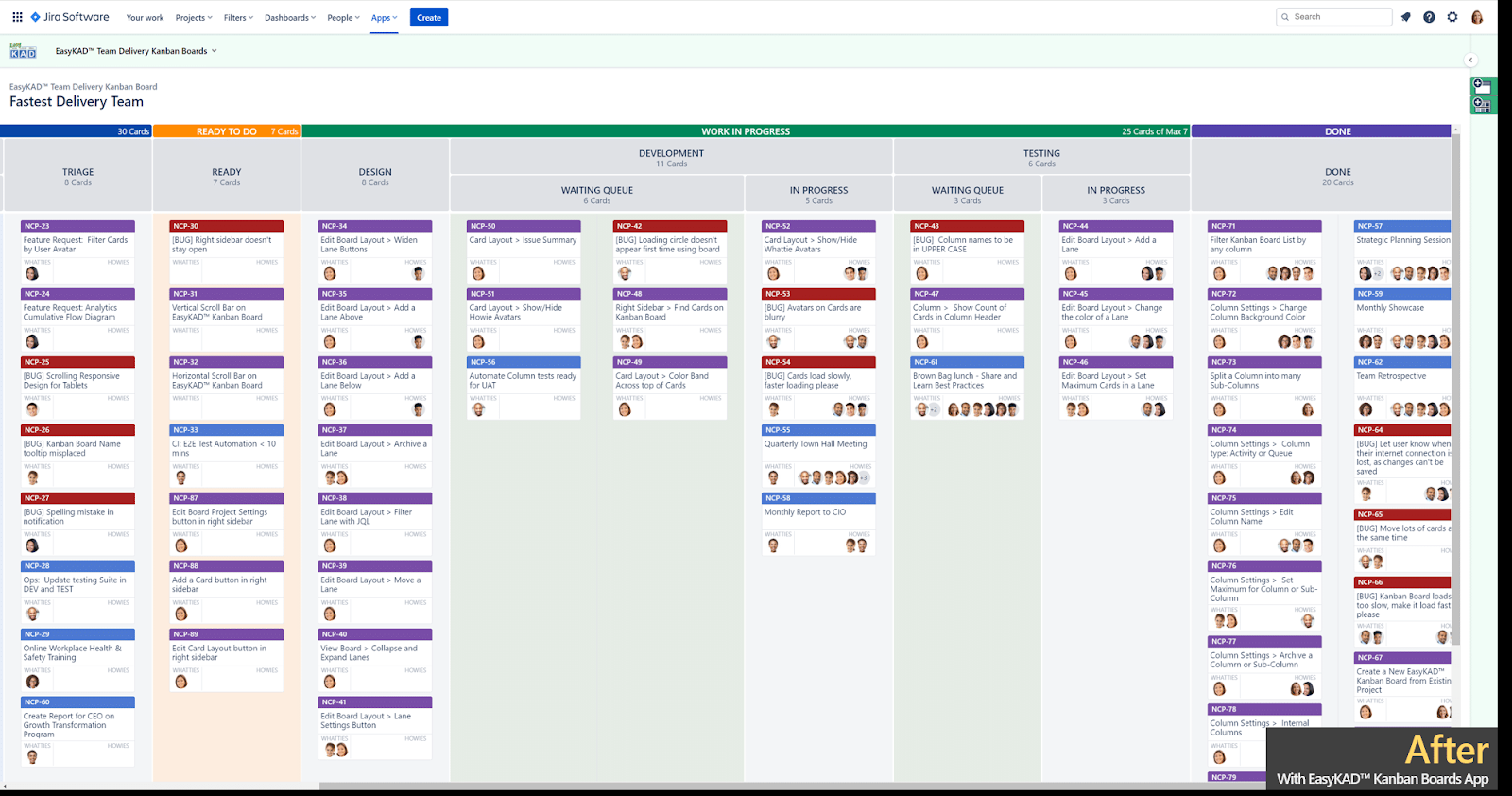Viewport: 1512px width, 796px height.
Task: Open the notifications bell
Action: click(1406, 17)
